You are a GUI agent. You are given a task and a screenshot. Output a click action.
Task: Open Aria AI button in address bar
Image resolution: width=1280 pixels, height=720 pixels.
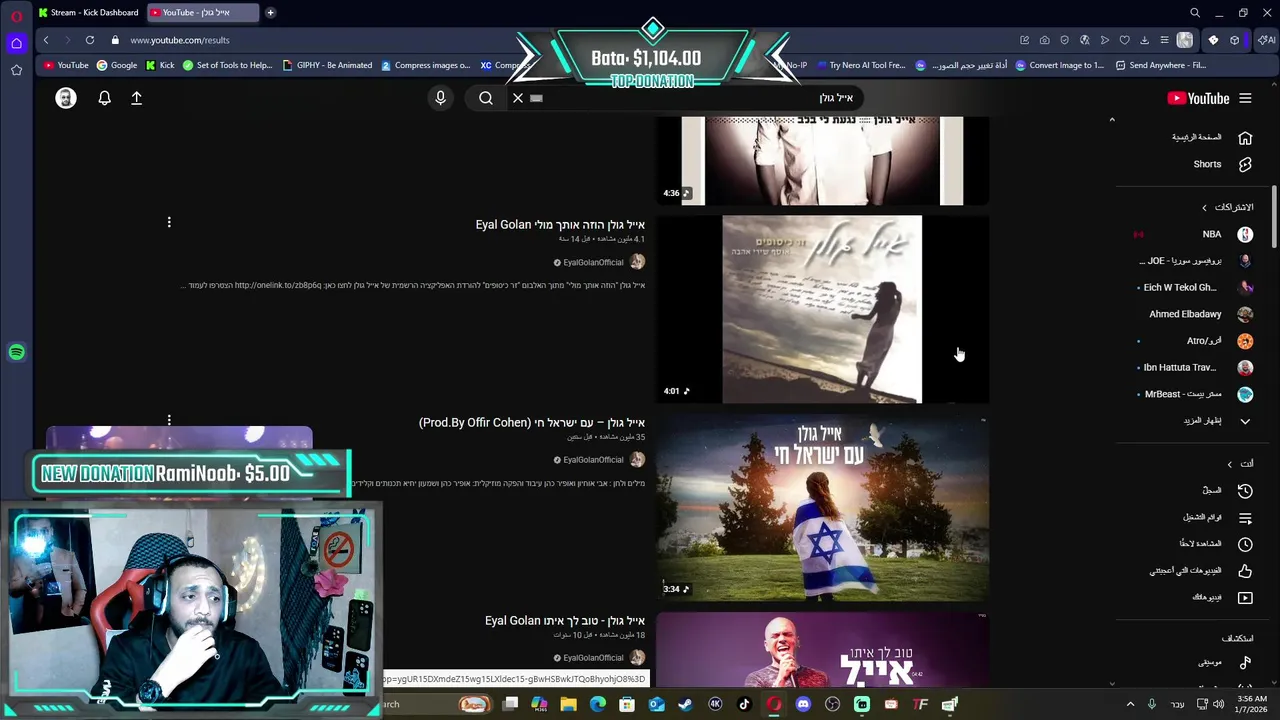pyautogui.click(x=1266, y=40)
